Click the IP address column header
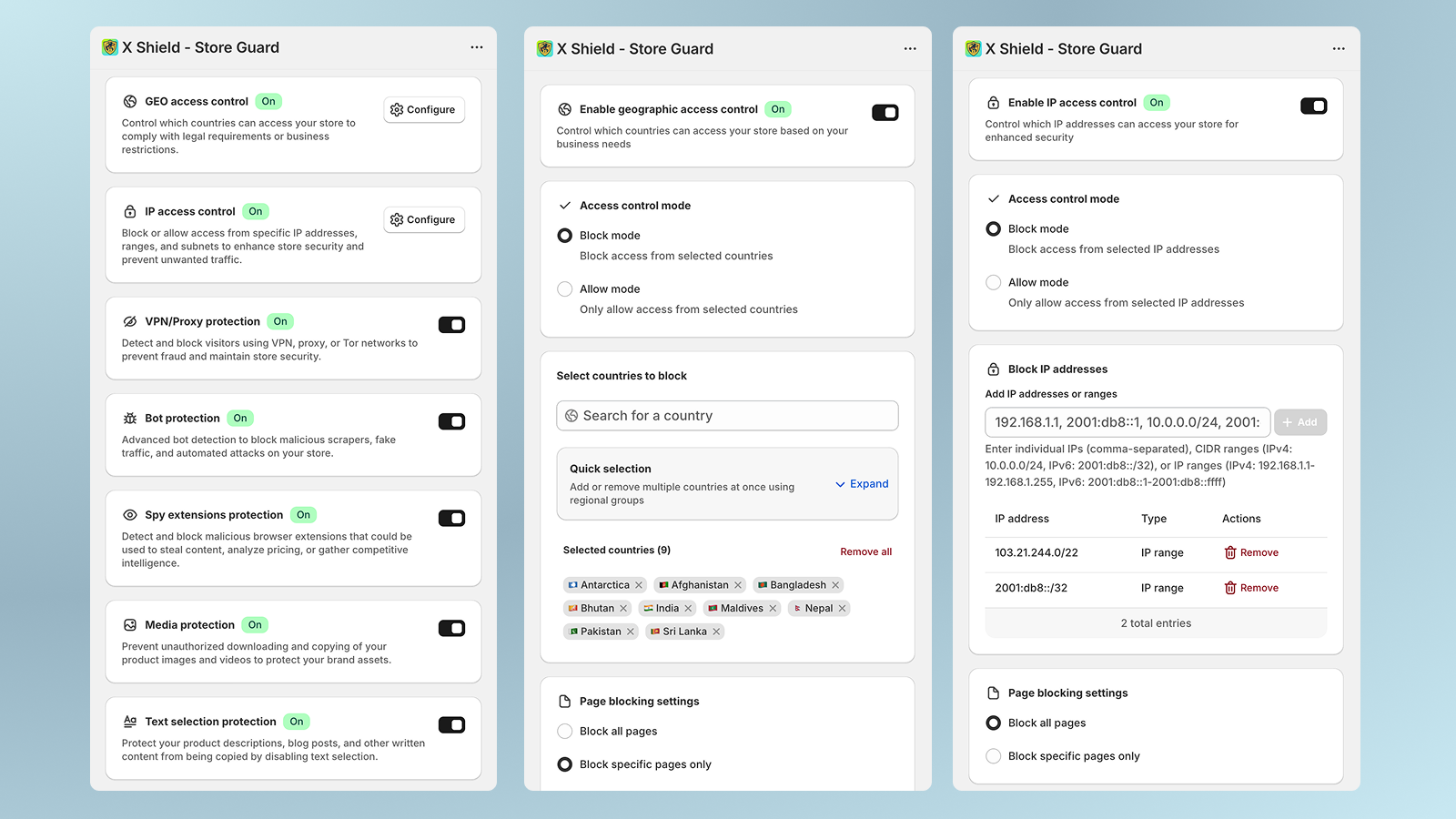Viewport: 1456px width, 819px height. pyautogui.click(x=1022, y=519)
